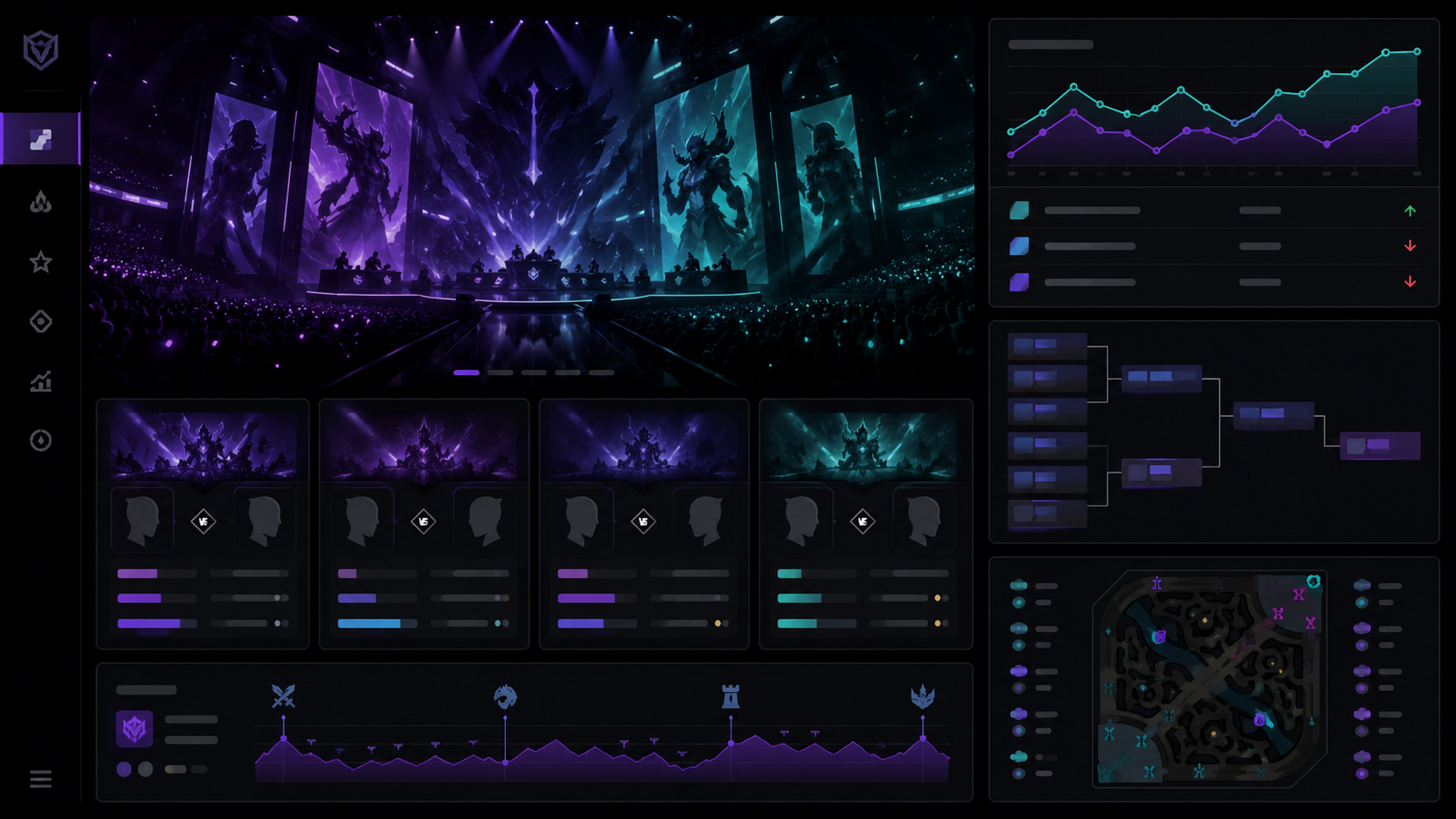Select the timeline point below the tower icon
Screen dimensions: 1456x819
[731, 743]
